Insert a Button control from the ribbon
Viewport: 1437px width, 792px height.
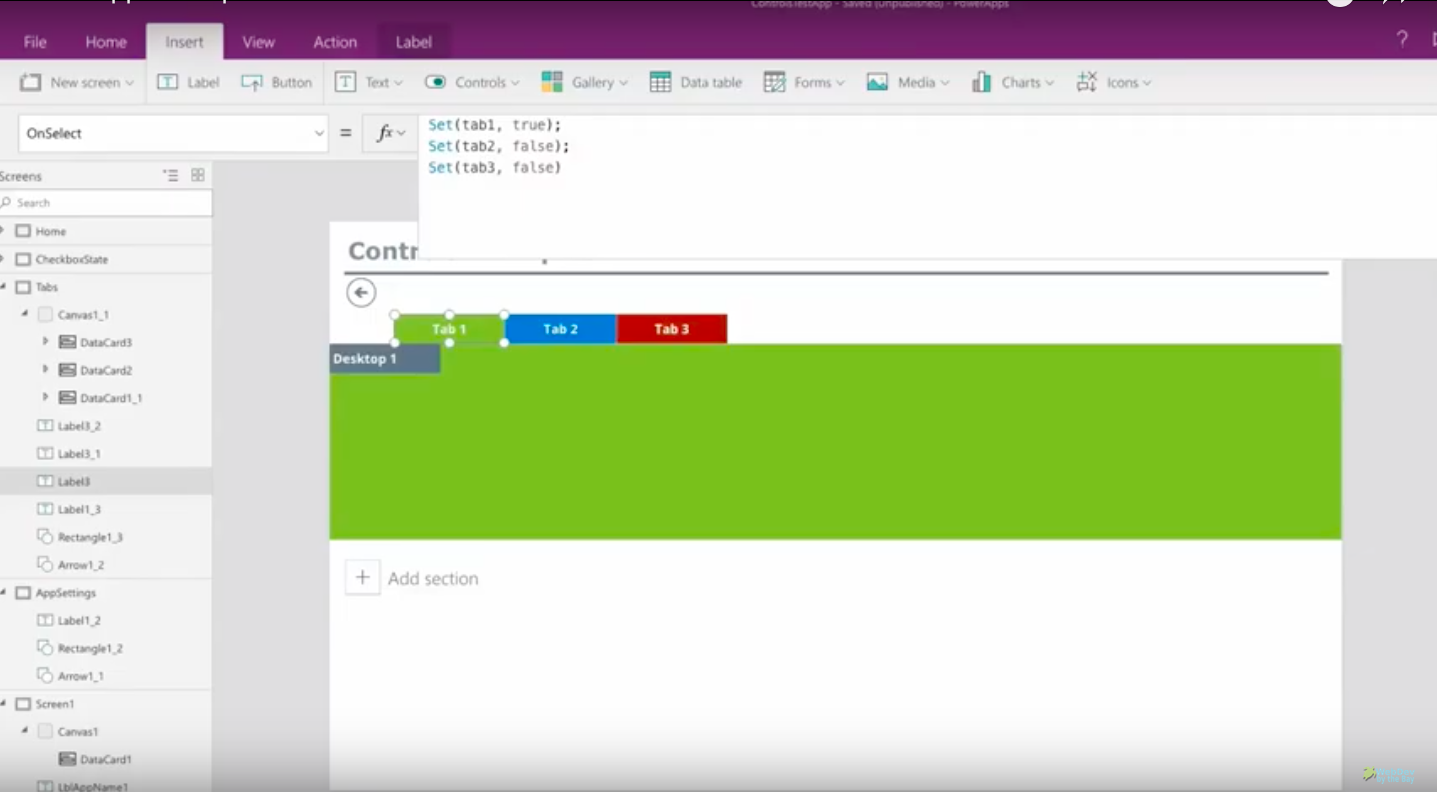pos(277,82)
